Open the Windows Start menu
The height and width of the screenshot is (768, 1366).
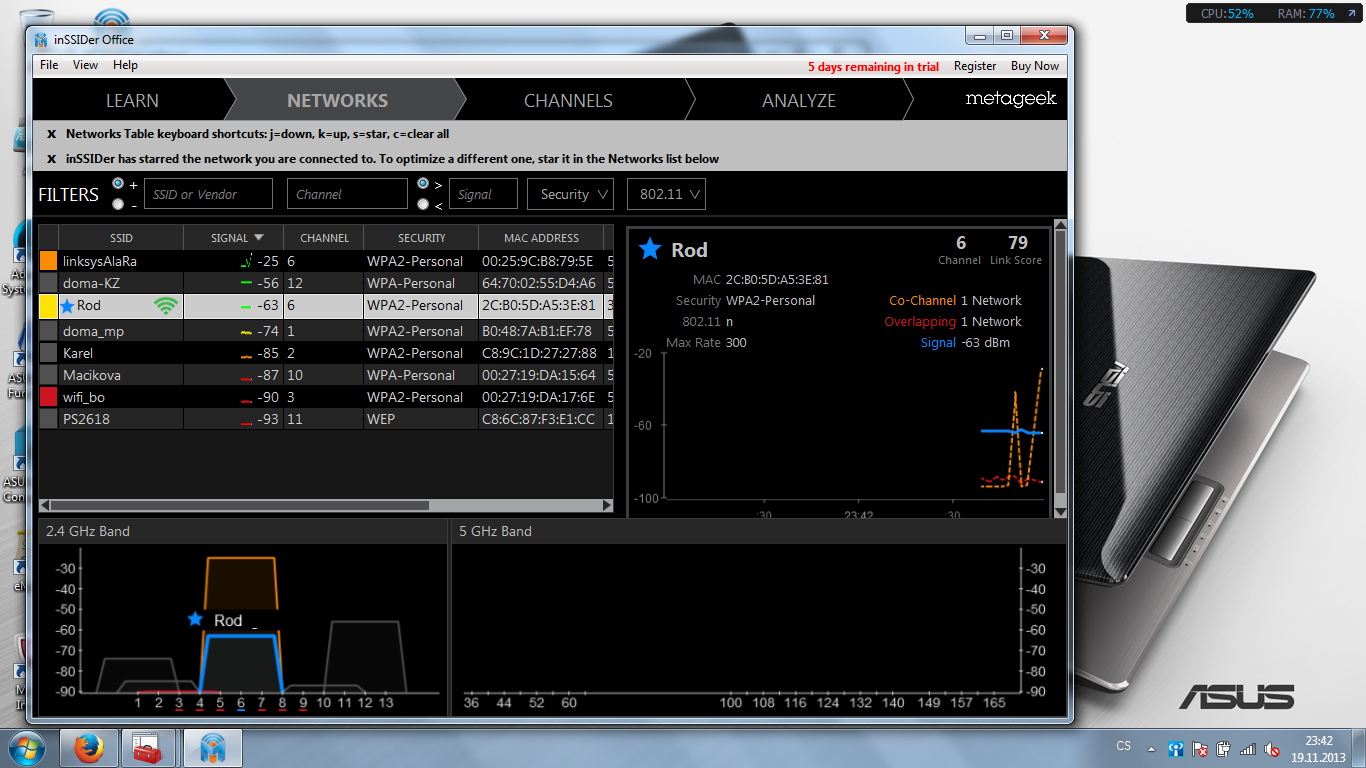(x=26, y=747)
